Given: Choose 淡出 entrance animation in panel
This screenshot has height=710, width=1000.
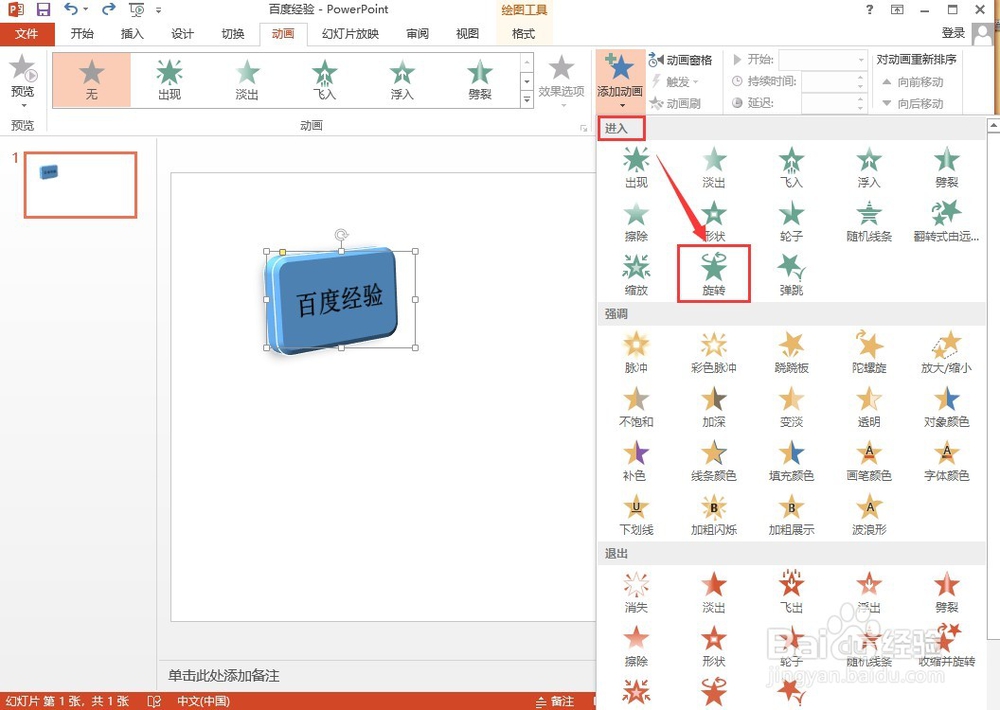Looking at the screenshot, I should click(x=714, y=168).
